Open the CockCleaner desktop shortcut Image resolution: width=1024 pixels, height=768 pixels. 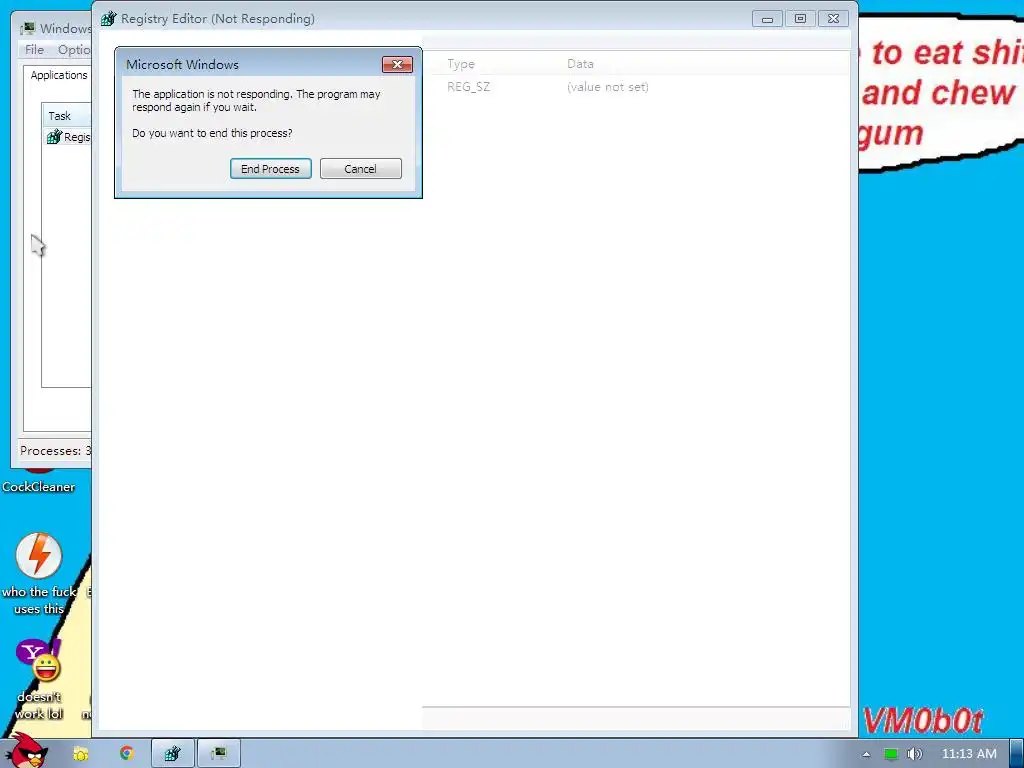[39, 481]
